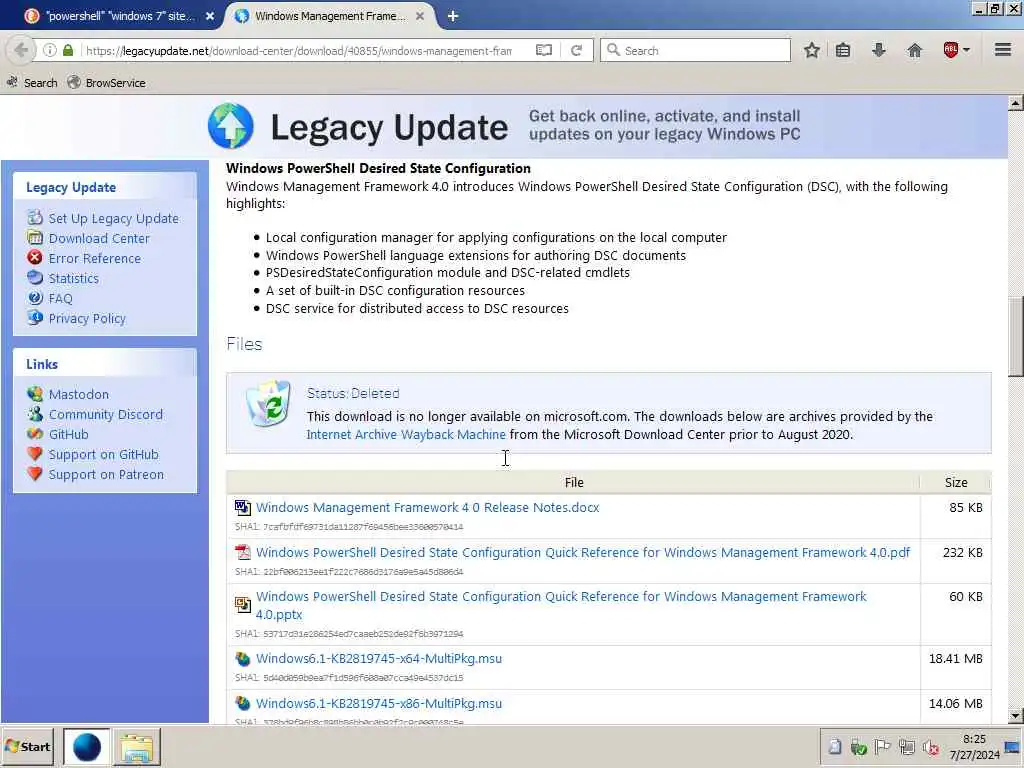Open Adblock dropdown arrow
The image size is (1024, 768).
[x=967, y=50]
